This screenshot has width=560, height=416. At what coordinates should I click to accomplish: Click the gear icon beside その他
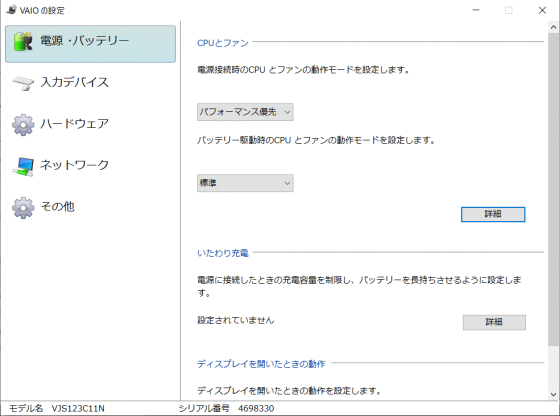click(23, 207)
